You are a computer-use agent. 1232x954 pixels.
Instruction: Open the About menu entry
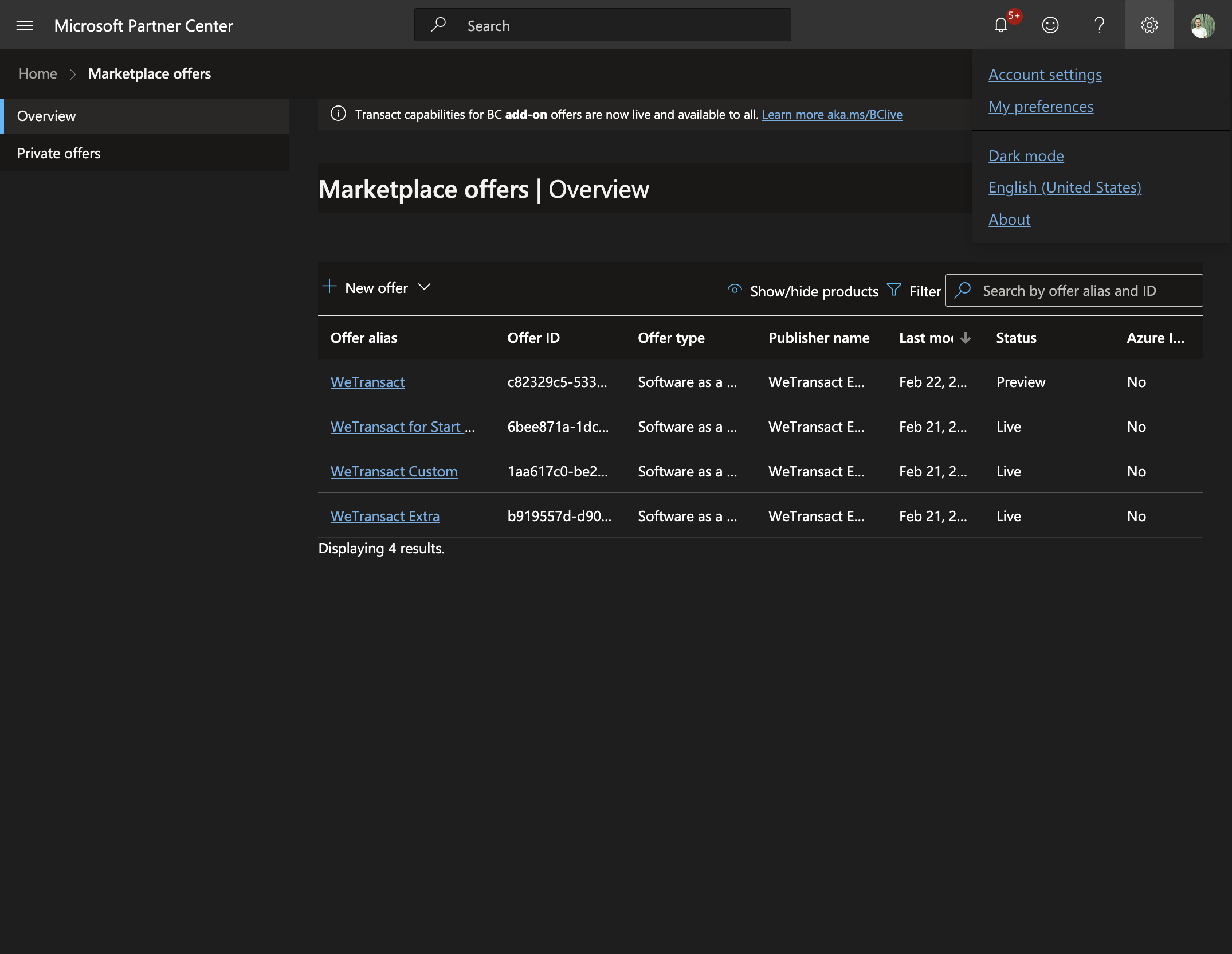pos(1009,220)
